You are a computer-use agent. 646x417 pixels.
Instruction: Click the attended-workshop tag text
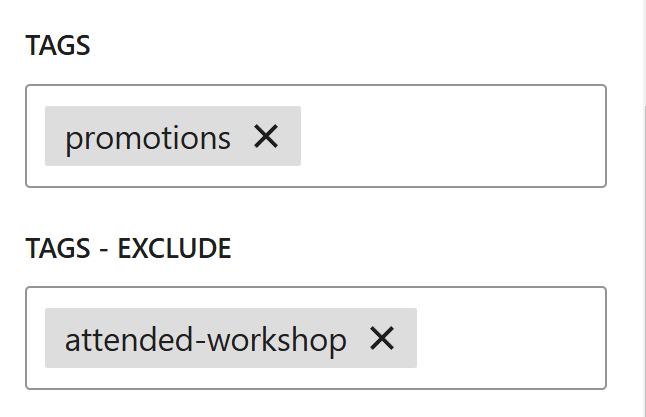coord(206,339)
